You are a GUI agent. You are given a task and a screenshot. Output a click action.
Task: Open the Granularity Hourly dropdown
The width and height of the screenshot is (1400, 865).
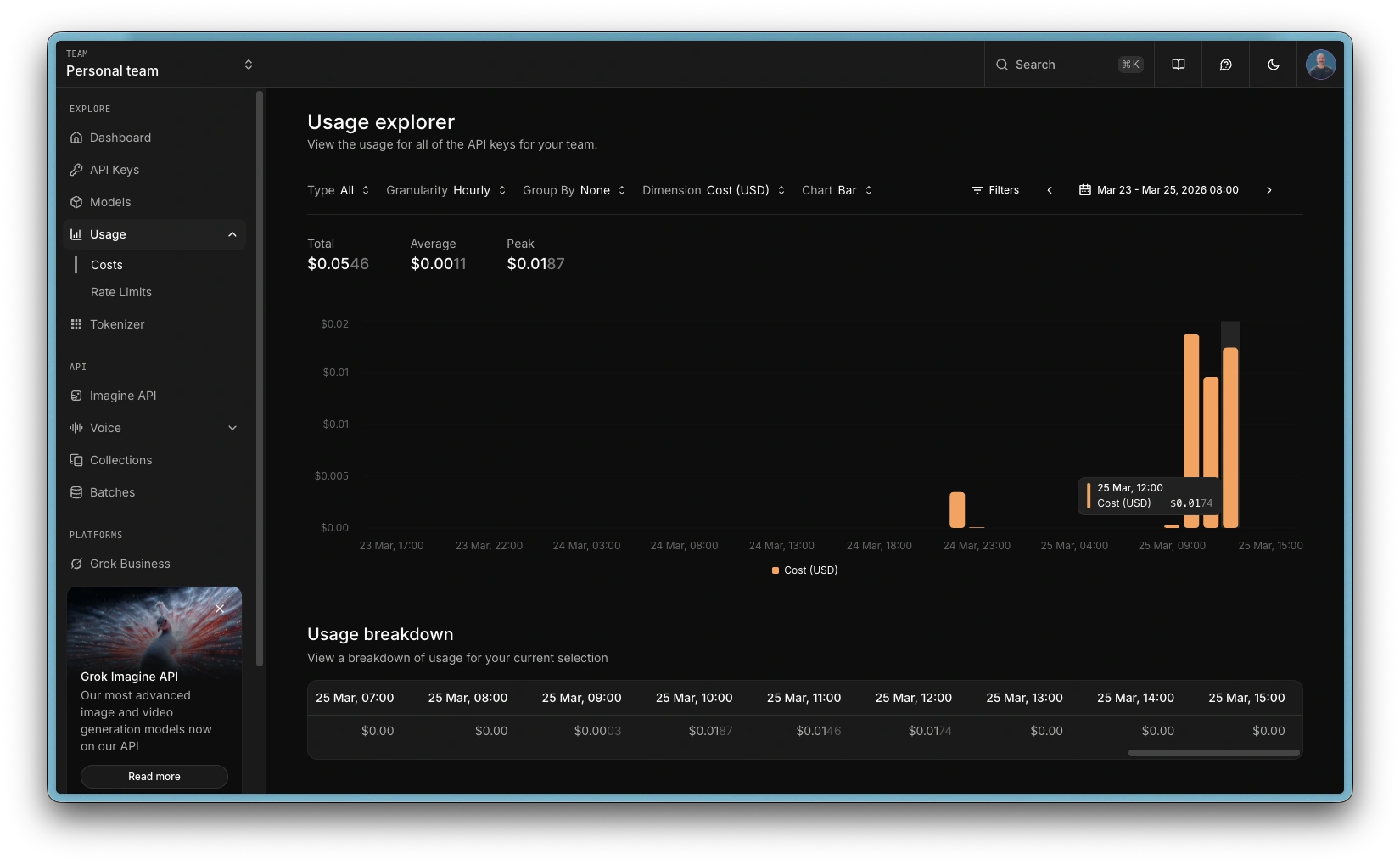pos(446,190)
